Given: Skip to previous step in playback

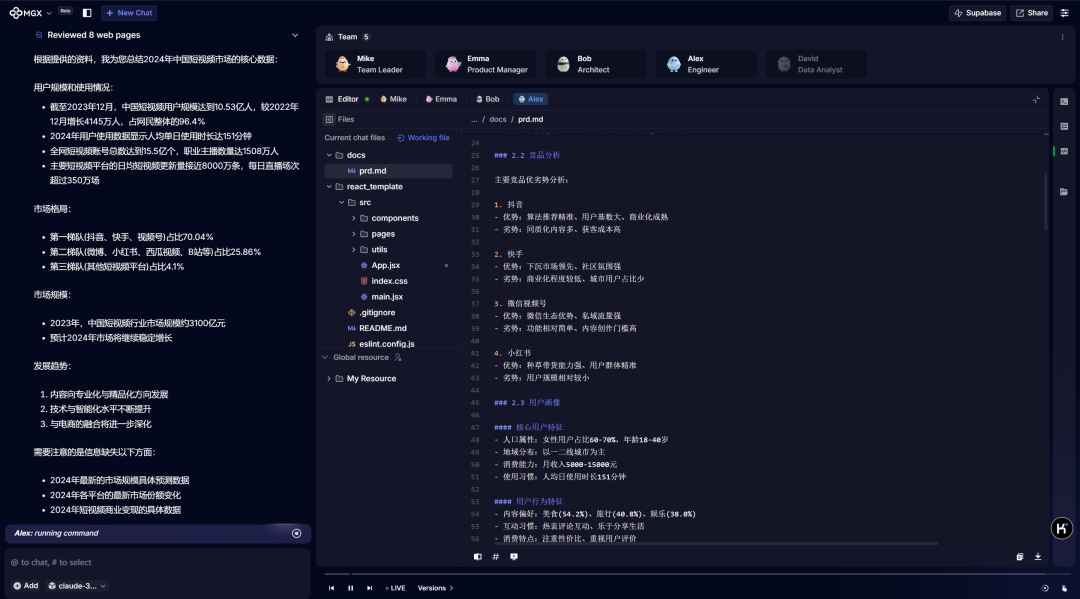Looking at the screenshot, I should 331,588.
